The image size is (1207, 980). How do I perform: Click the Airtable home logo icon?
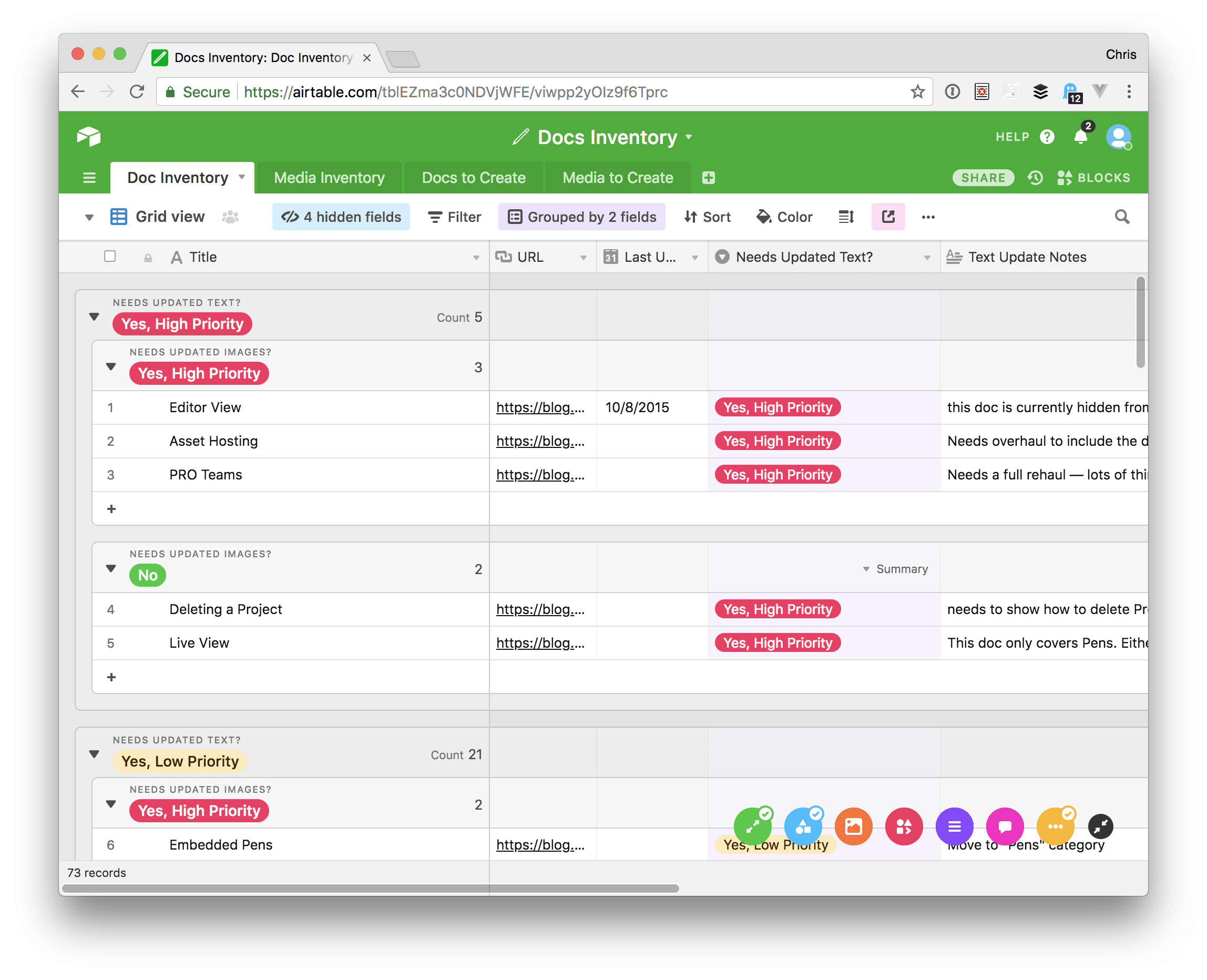[89, 137]
